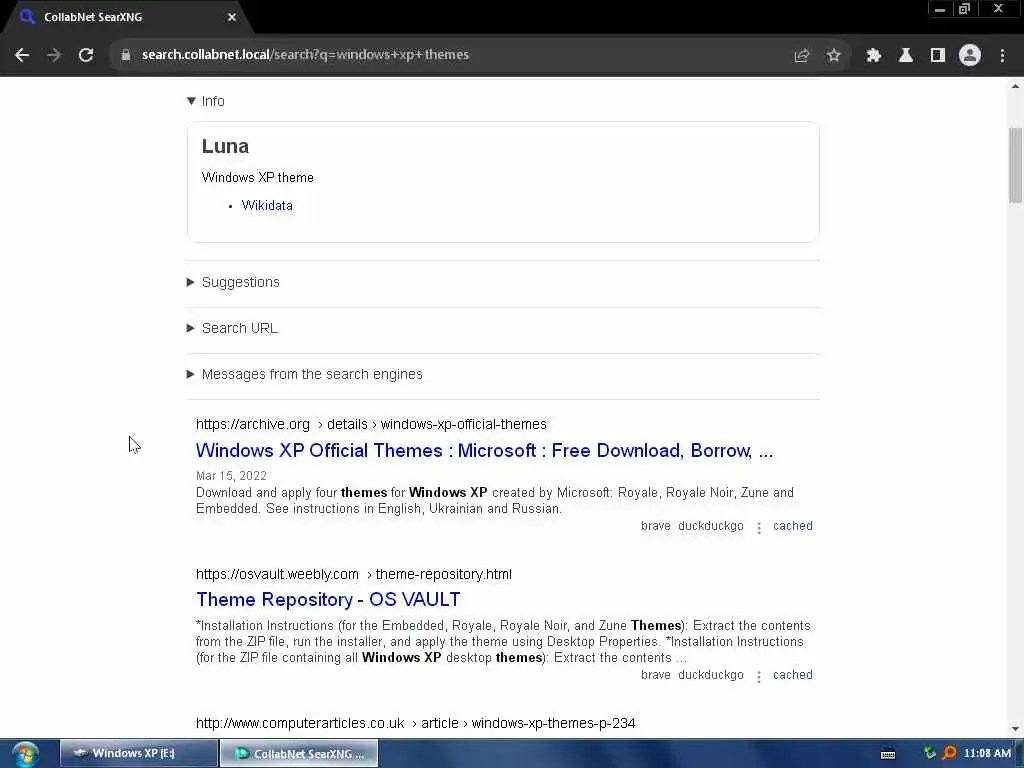Click the page vertical scrollbar thumb
This screenshot has width=1024, height=768.
click(x=1015, y=165)
